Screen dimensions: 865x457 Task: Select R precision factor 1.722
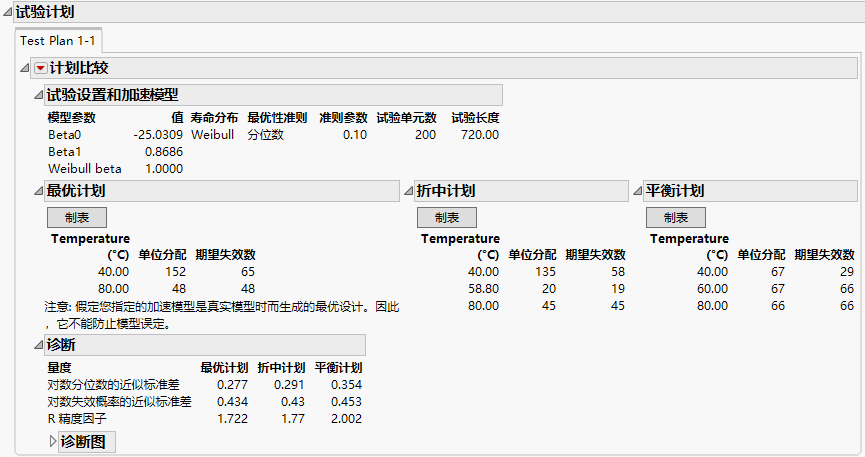point(232,419)
